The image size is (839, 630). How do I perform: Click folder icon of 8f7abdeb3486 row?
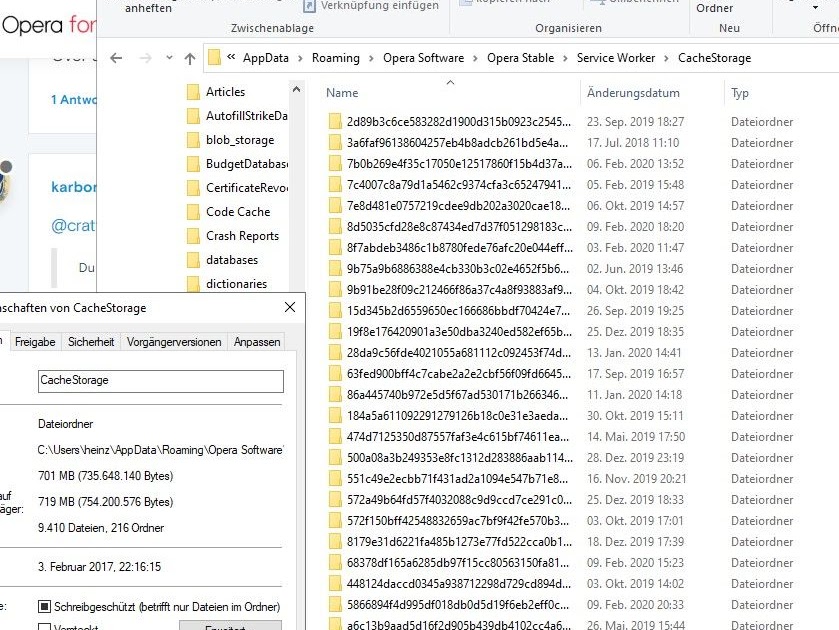point(335,247)
